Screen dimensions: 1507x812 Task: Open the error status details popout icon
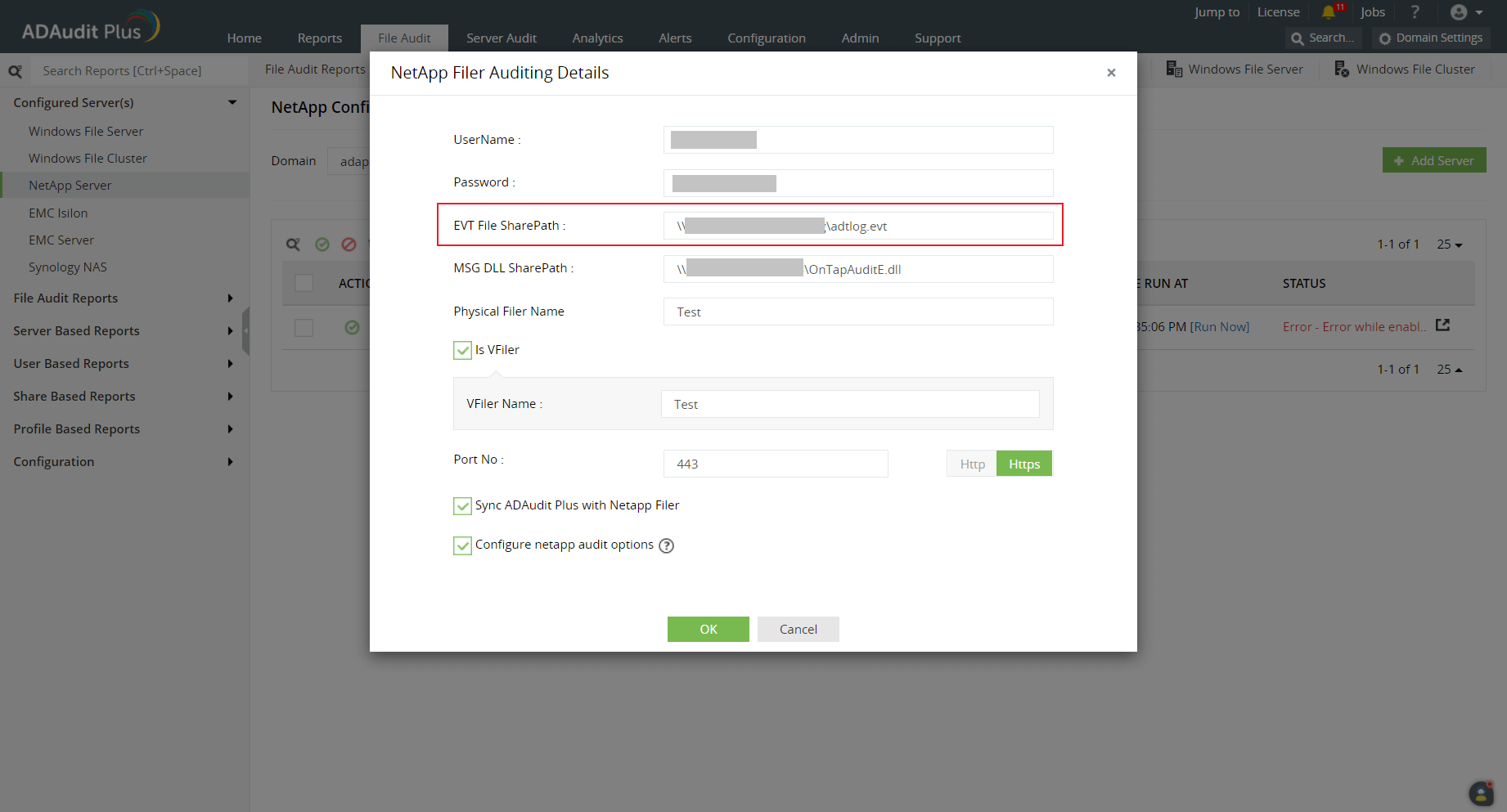(x=1442, y=325)
